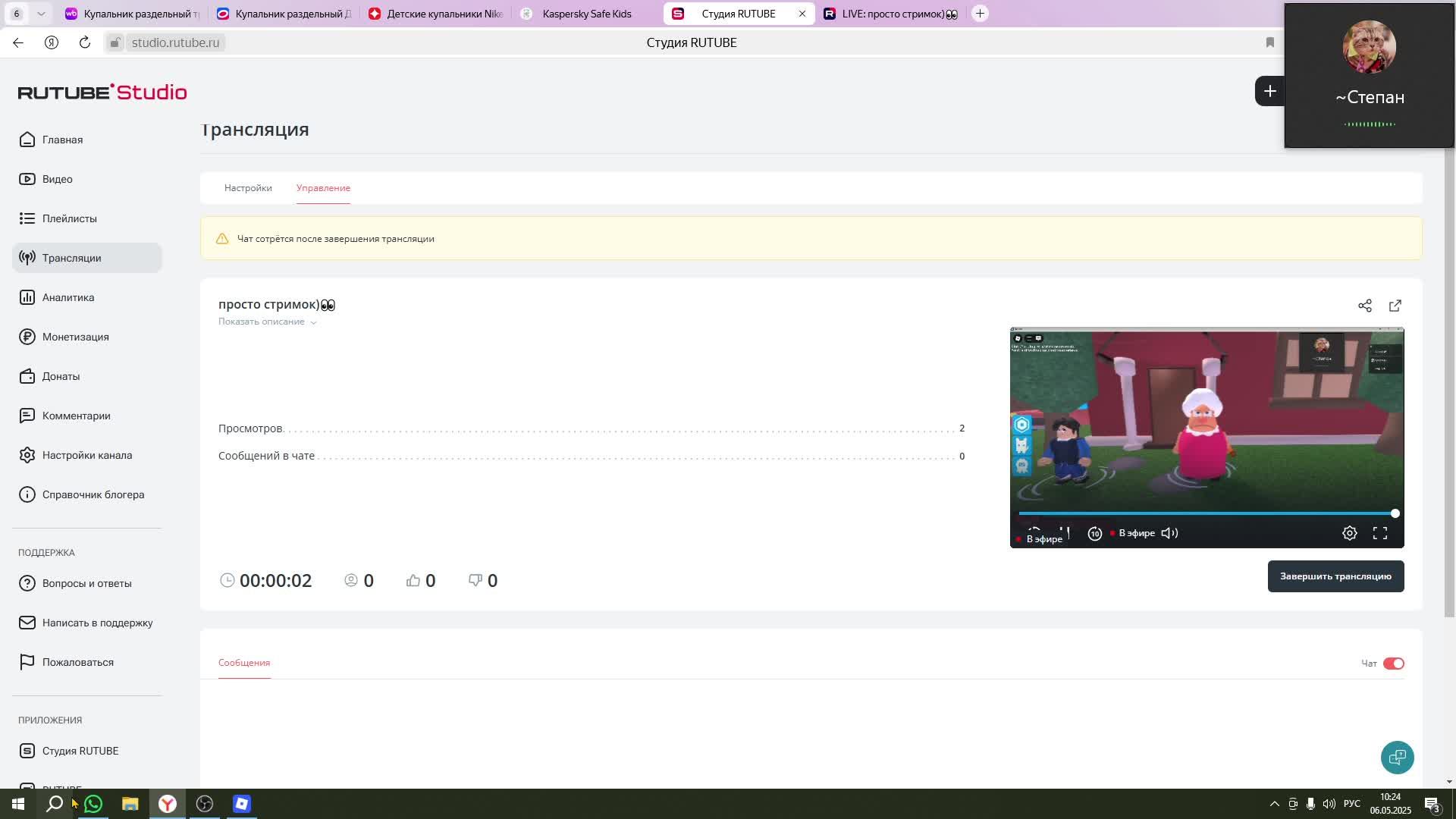Open player settings gear
Screen dimensions: 1456x819
[x=1350, y=533]
